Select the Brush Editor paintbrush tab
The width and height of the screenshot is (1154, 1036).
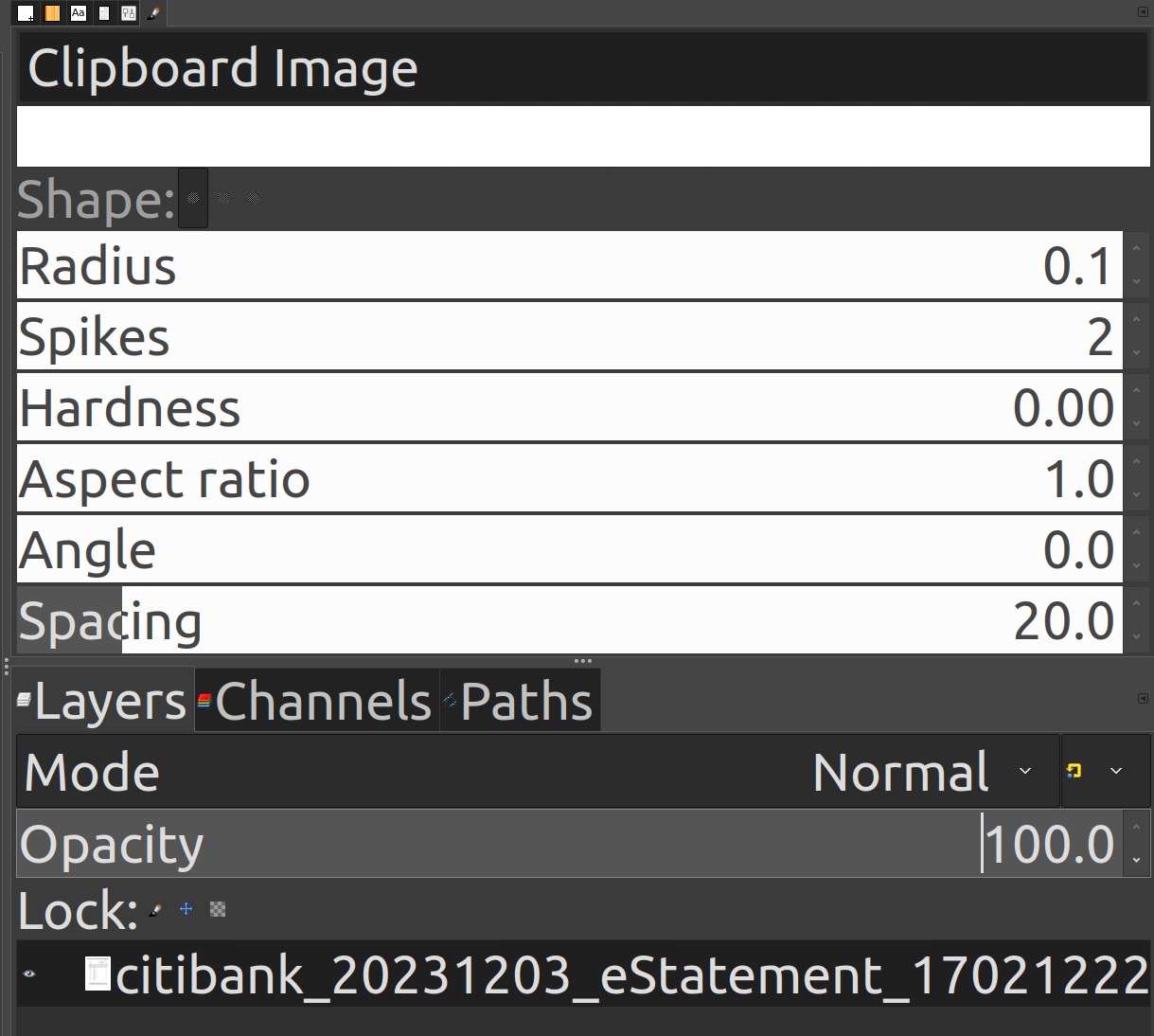point(154,13)
